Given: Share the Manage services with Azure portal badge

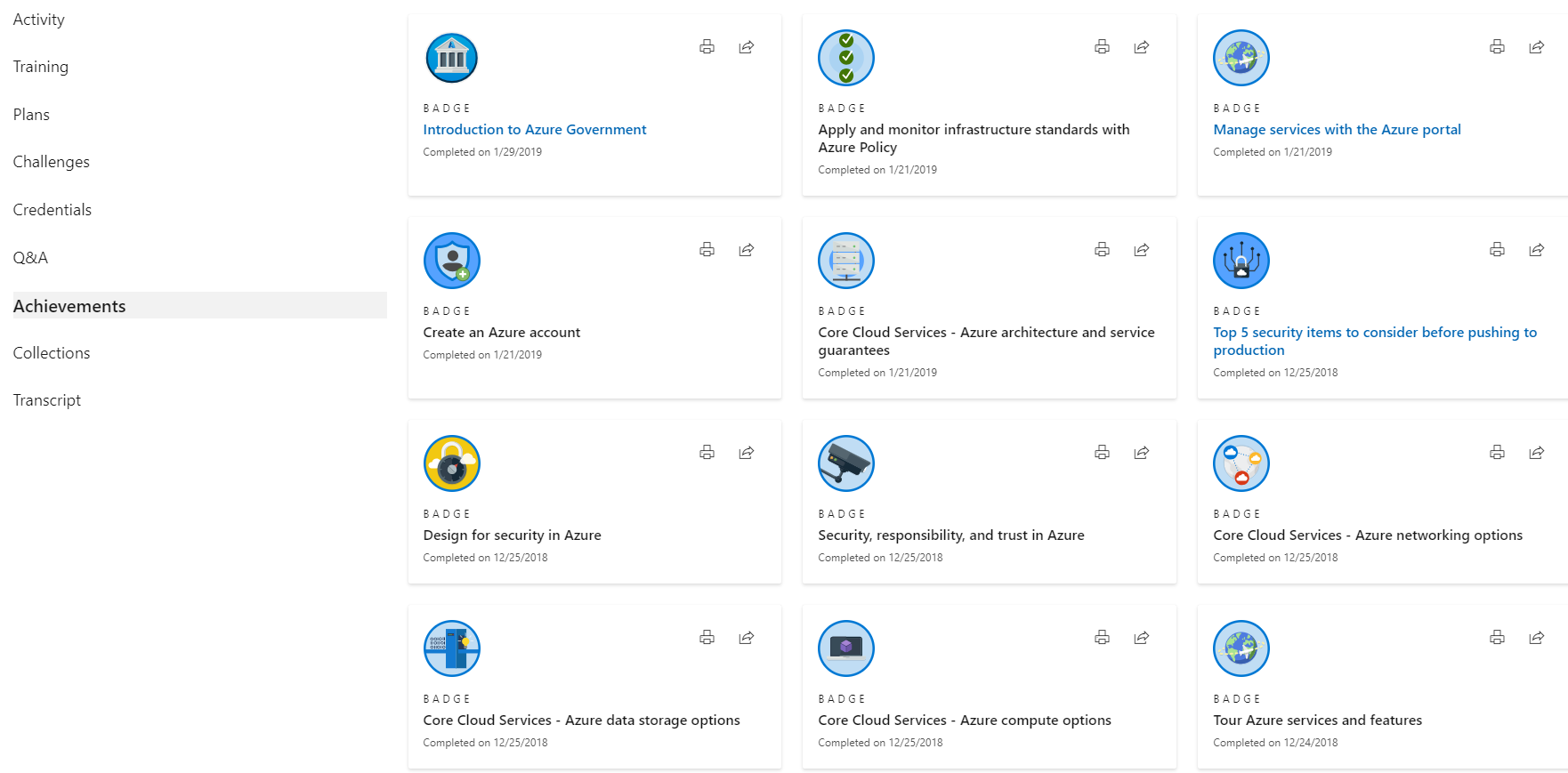Looking at the screenshot, I should pyautogui.click(x=1537, y=47).
